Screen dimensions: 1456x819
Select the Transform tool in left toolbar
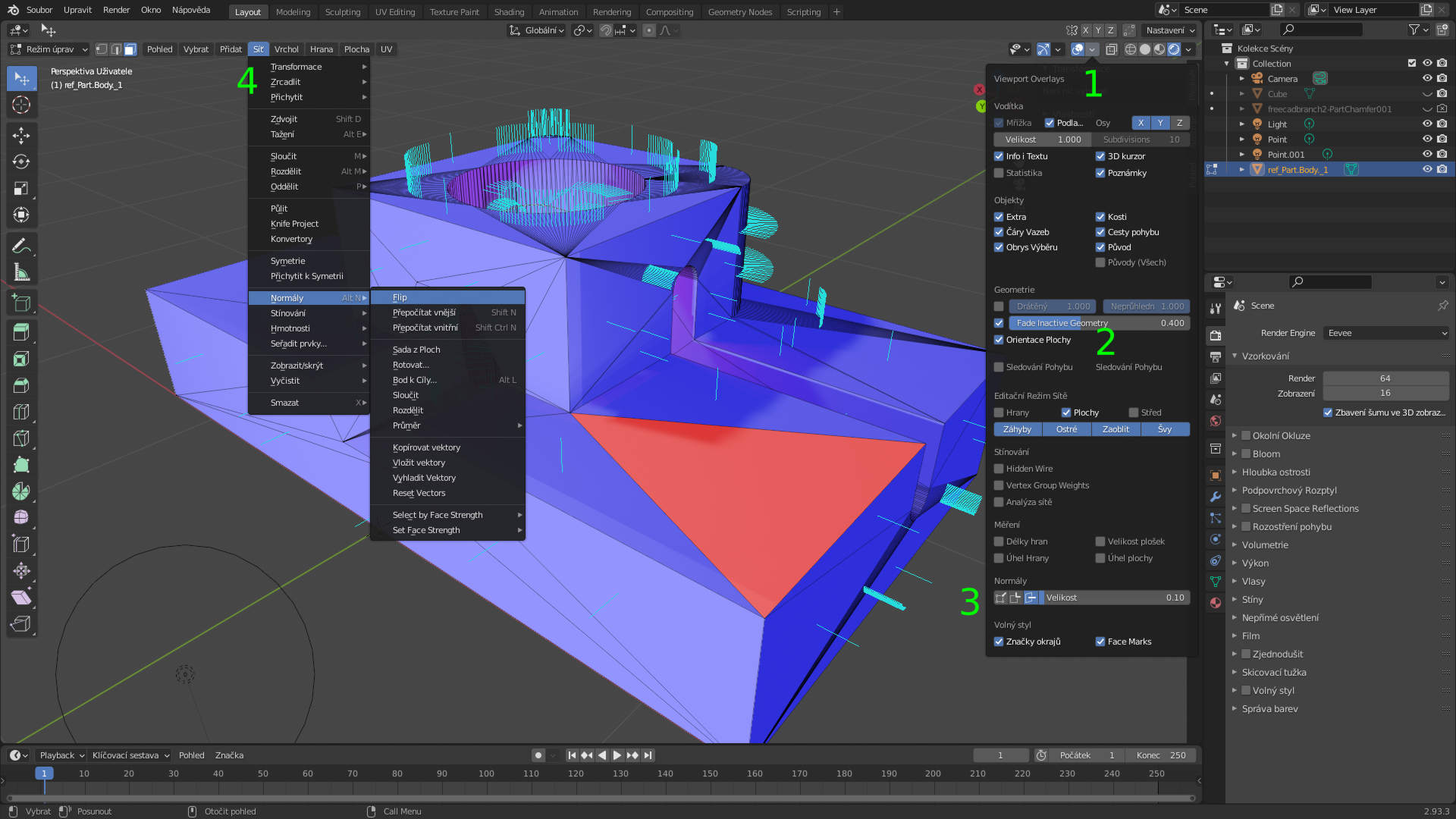click(x=21, y=215)
